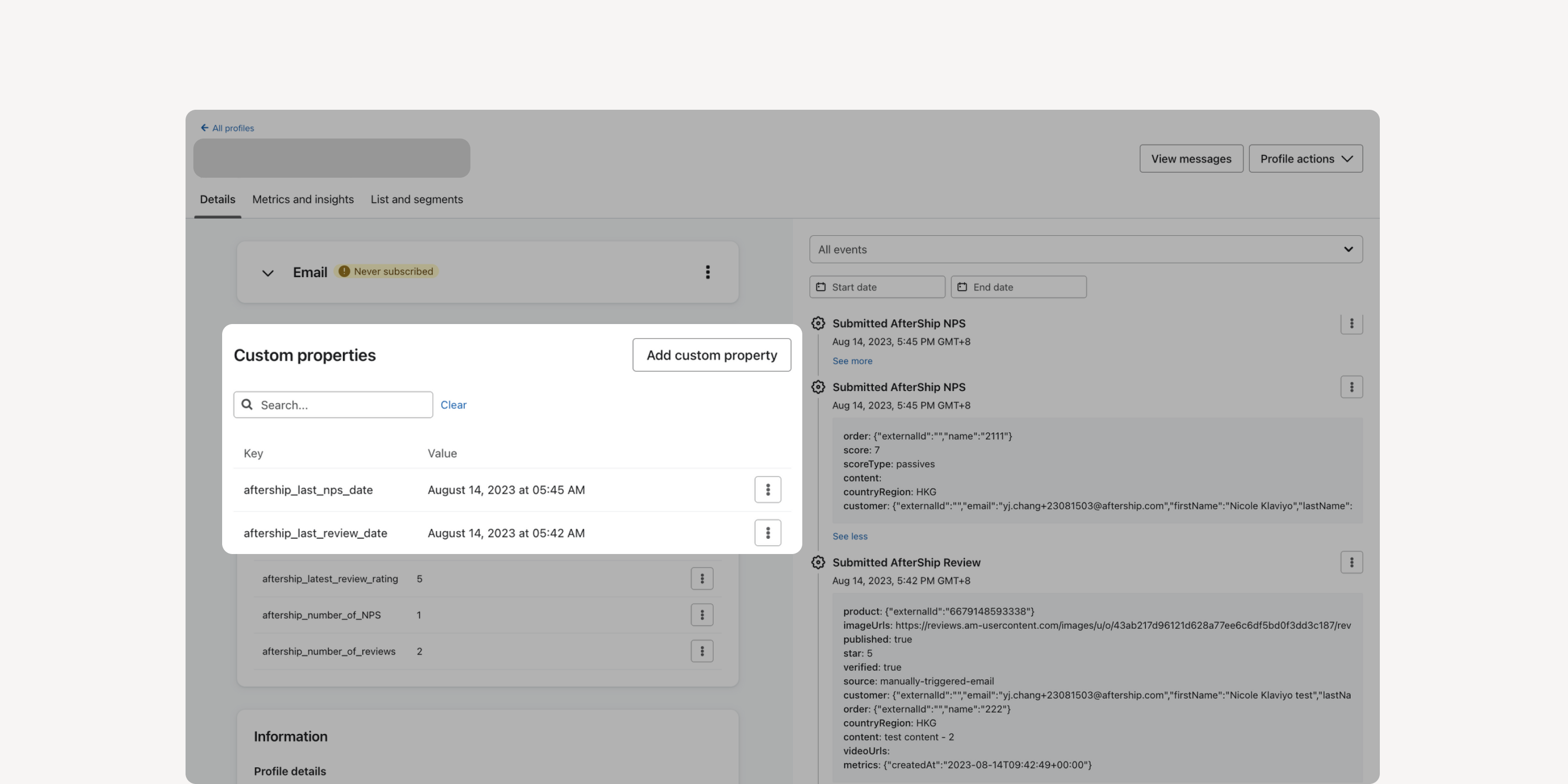Open kebab menu for aftership_last_nps_date
This screenshot has height=784, width=1568.
(x=768, y=489)
